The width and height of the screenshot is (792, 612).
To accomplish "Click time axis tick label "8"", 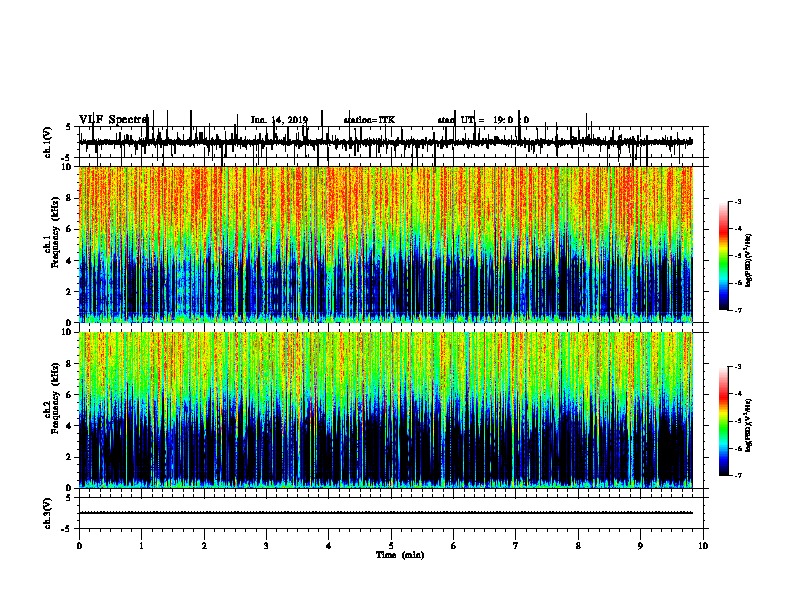I will tap(578, 546).
